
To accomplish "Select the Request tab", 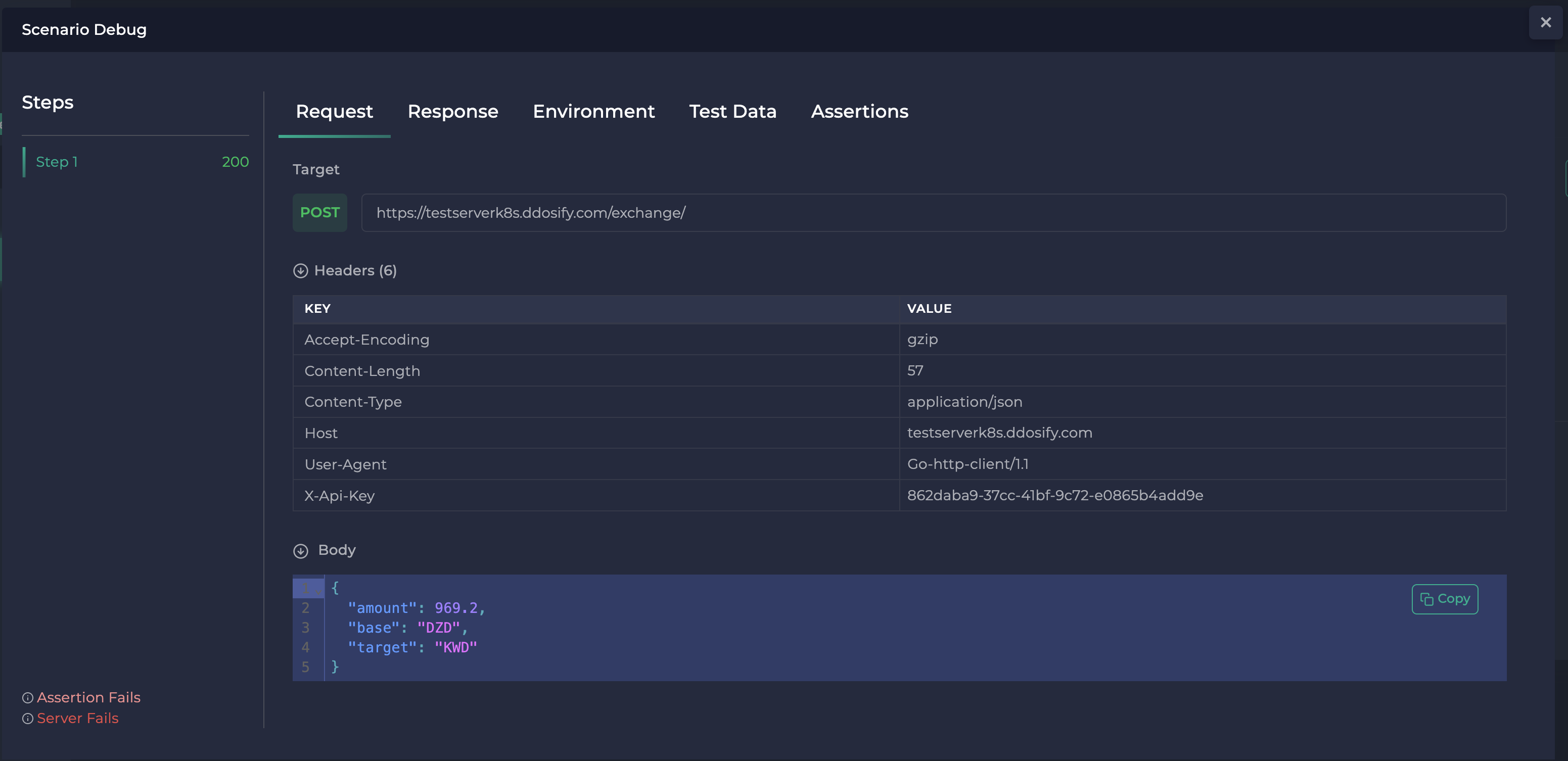I will pyautogui.click(x=334, y=111).
